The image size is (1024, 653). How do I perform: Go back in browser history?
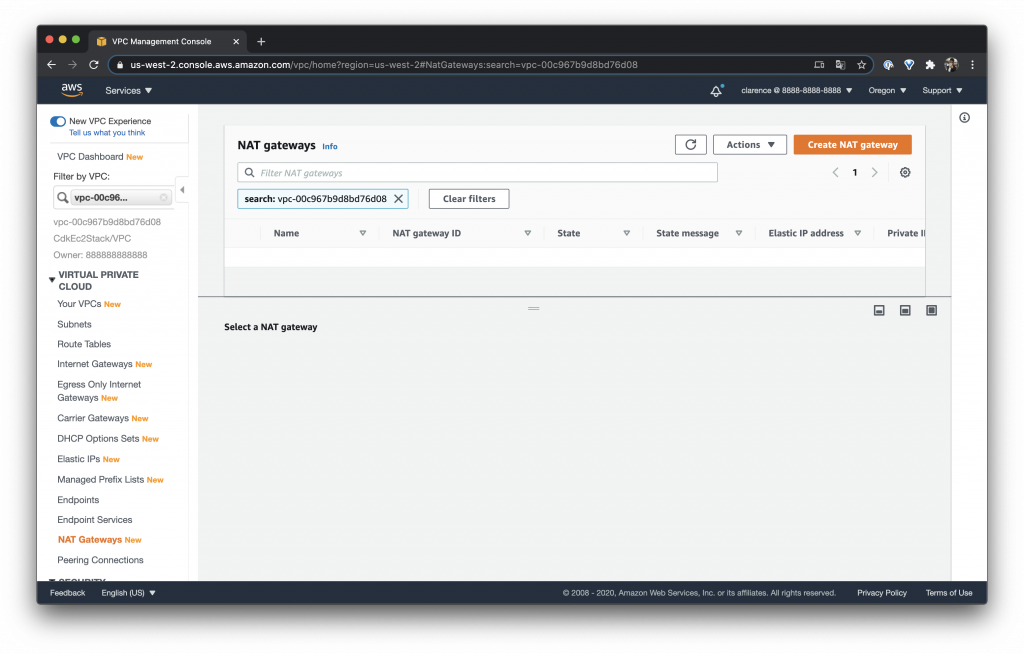[x=52, y=65]
